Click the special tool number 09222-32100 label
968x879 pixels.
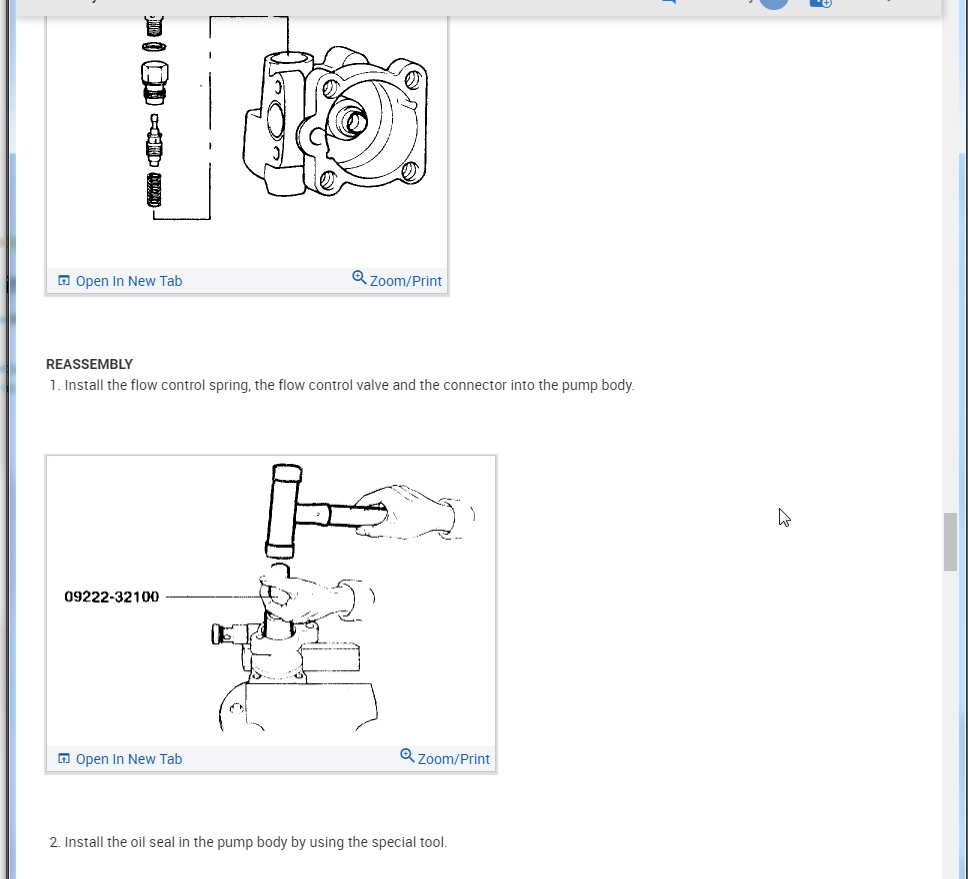pos(112,597)
